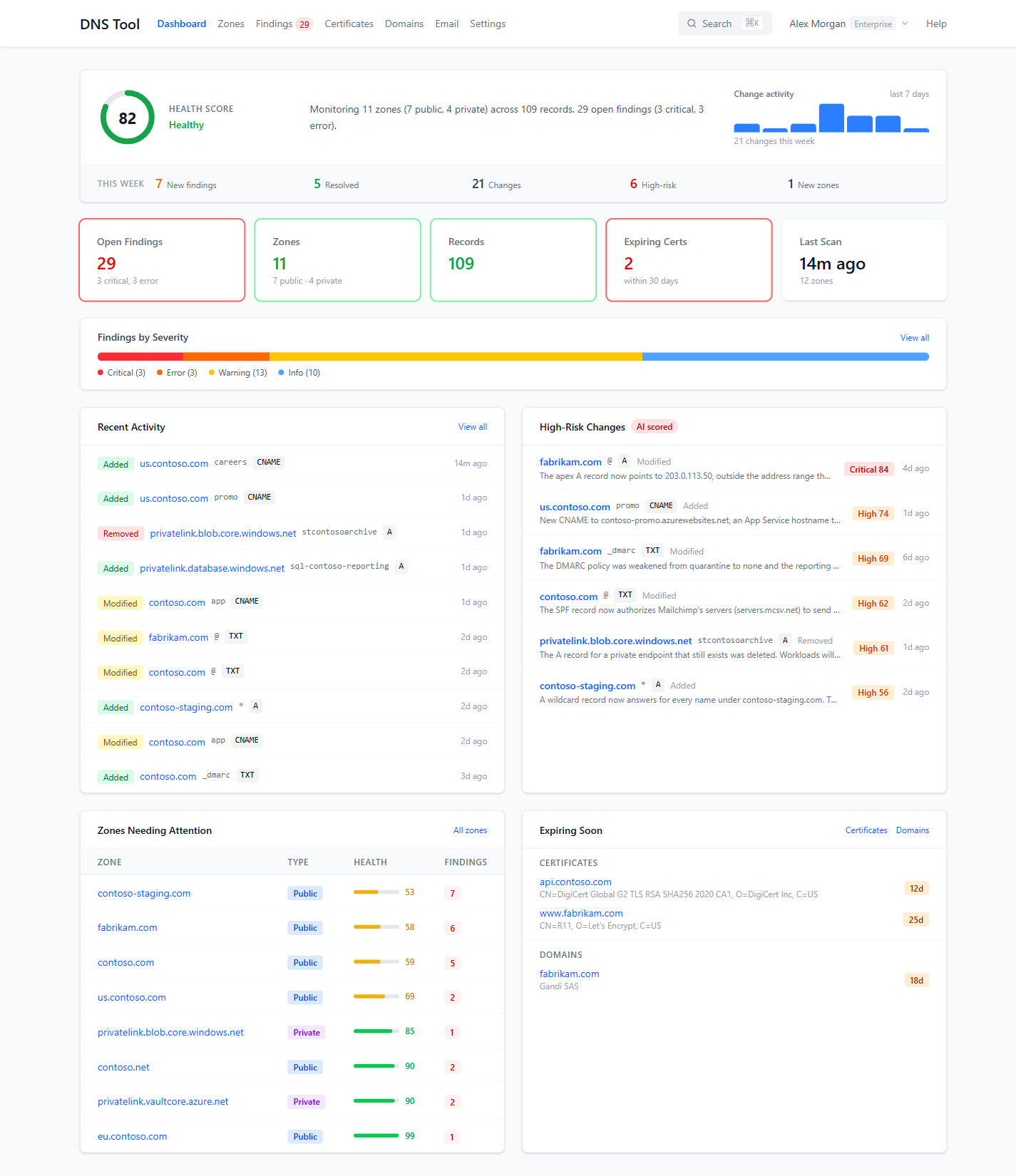
Task: Expand the Alex Morgan account menu chevron
Action: (905, 24)
